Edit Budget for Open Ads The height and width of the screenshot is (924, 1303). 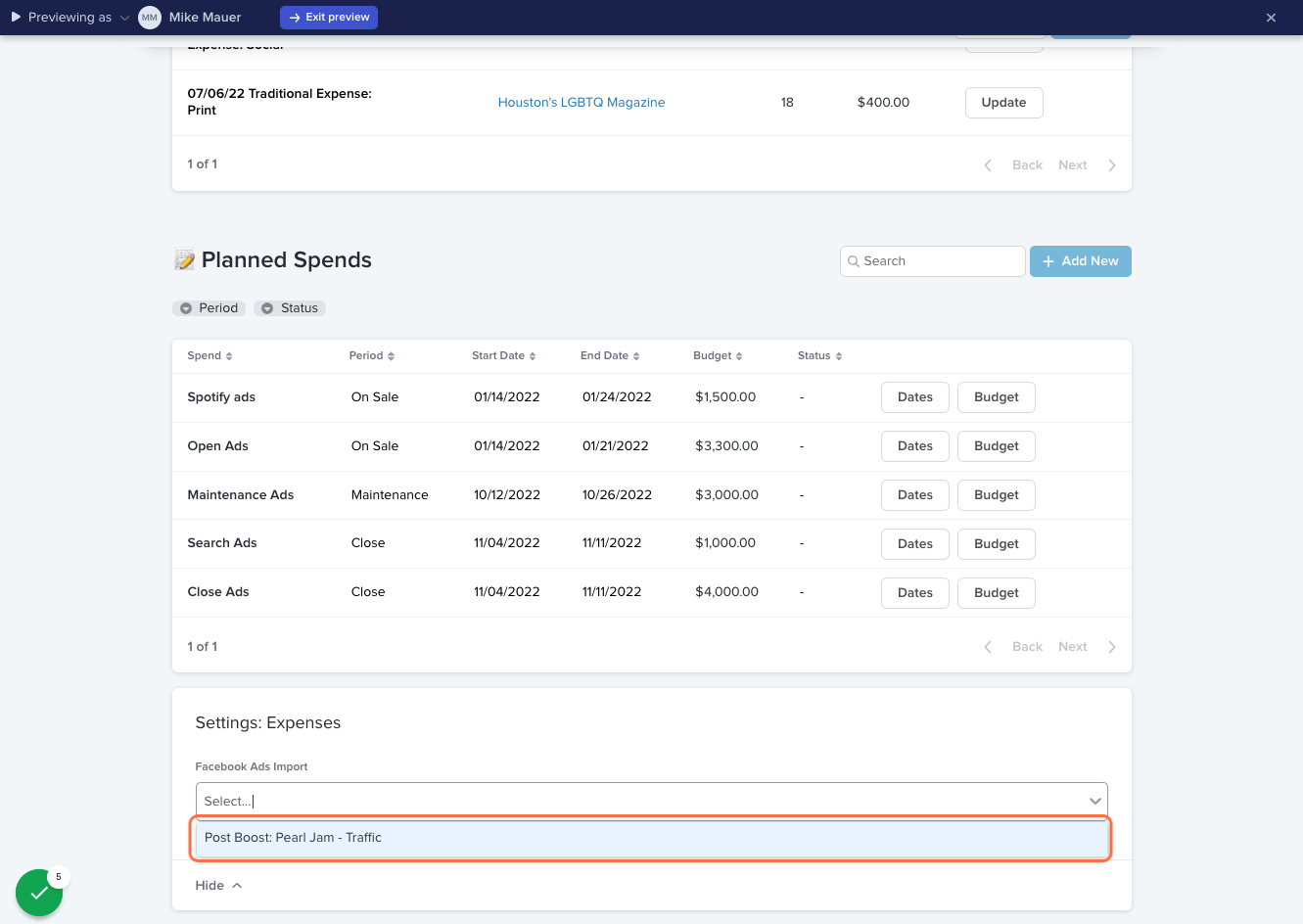point(997,446)
